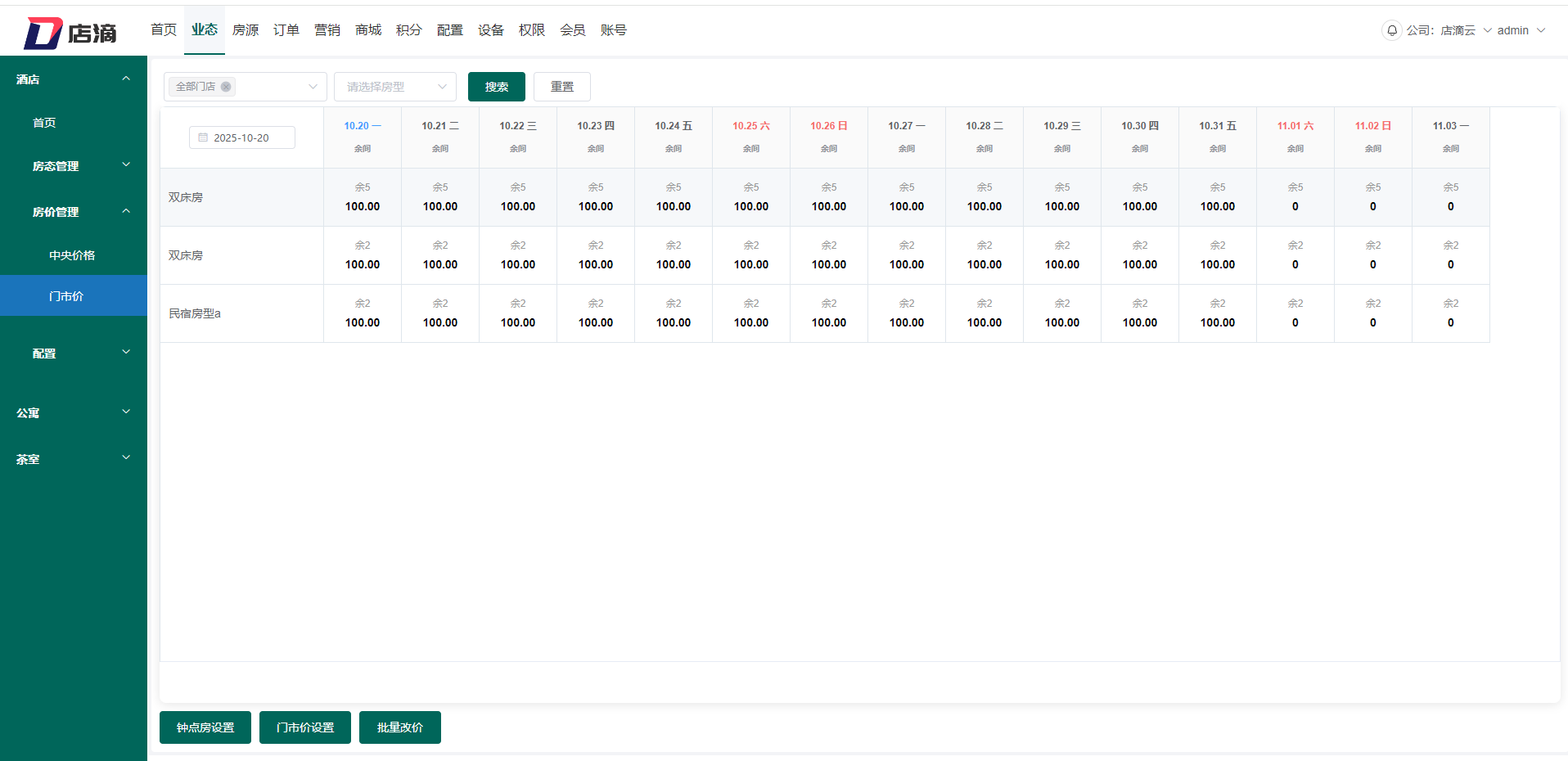Open the 请选择房型 room type dropdown

click(395, 87)
